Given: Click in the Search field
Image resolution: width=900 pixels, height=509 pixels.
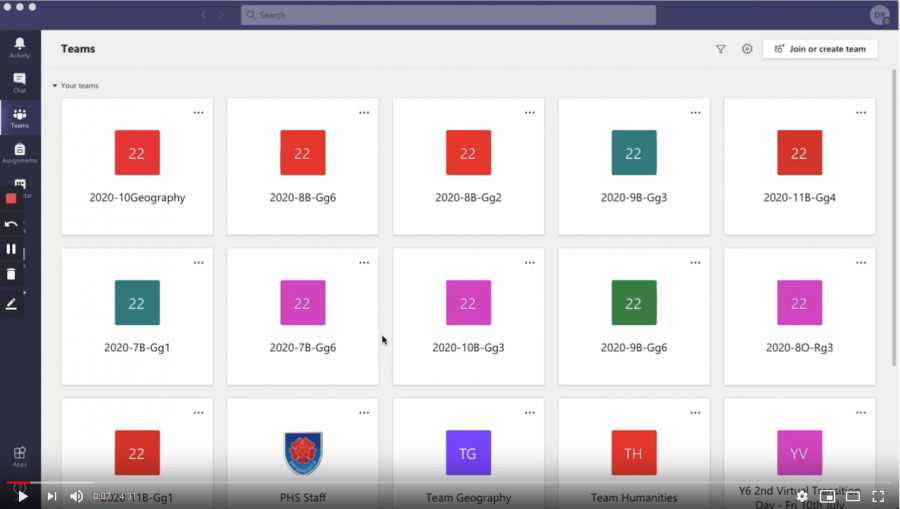Looking at the screenshot, I should [x=448, y=15].
